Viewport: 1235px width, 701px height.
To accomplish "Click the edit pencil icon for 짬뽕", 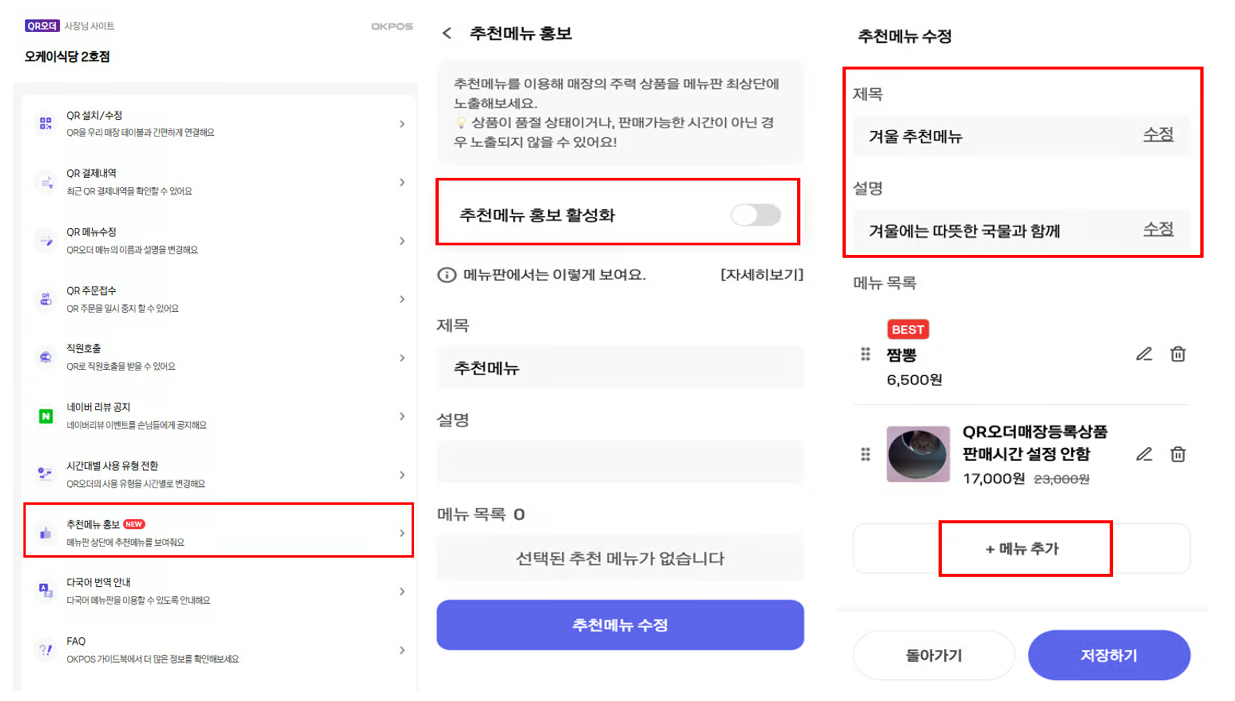I will 1144,354.
